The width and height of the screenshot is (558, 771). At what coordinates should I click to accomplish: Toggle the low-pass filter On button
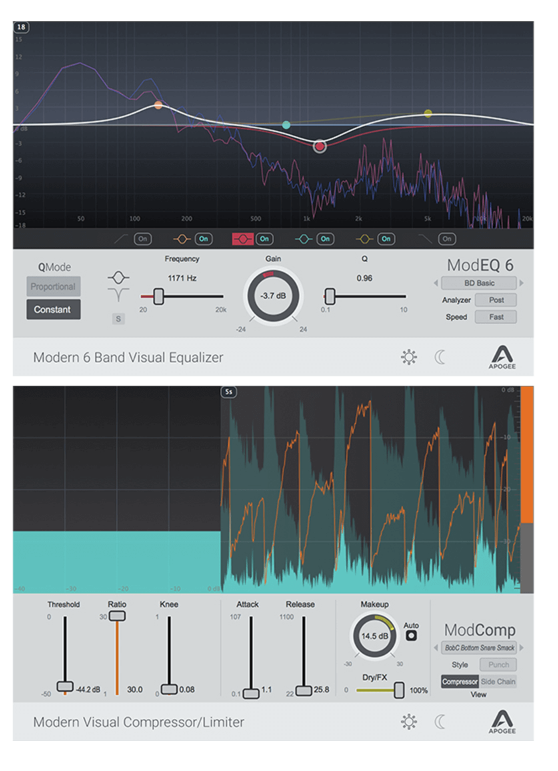447,239
